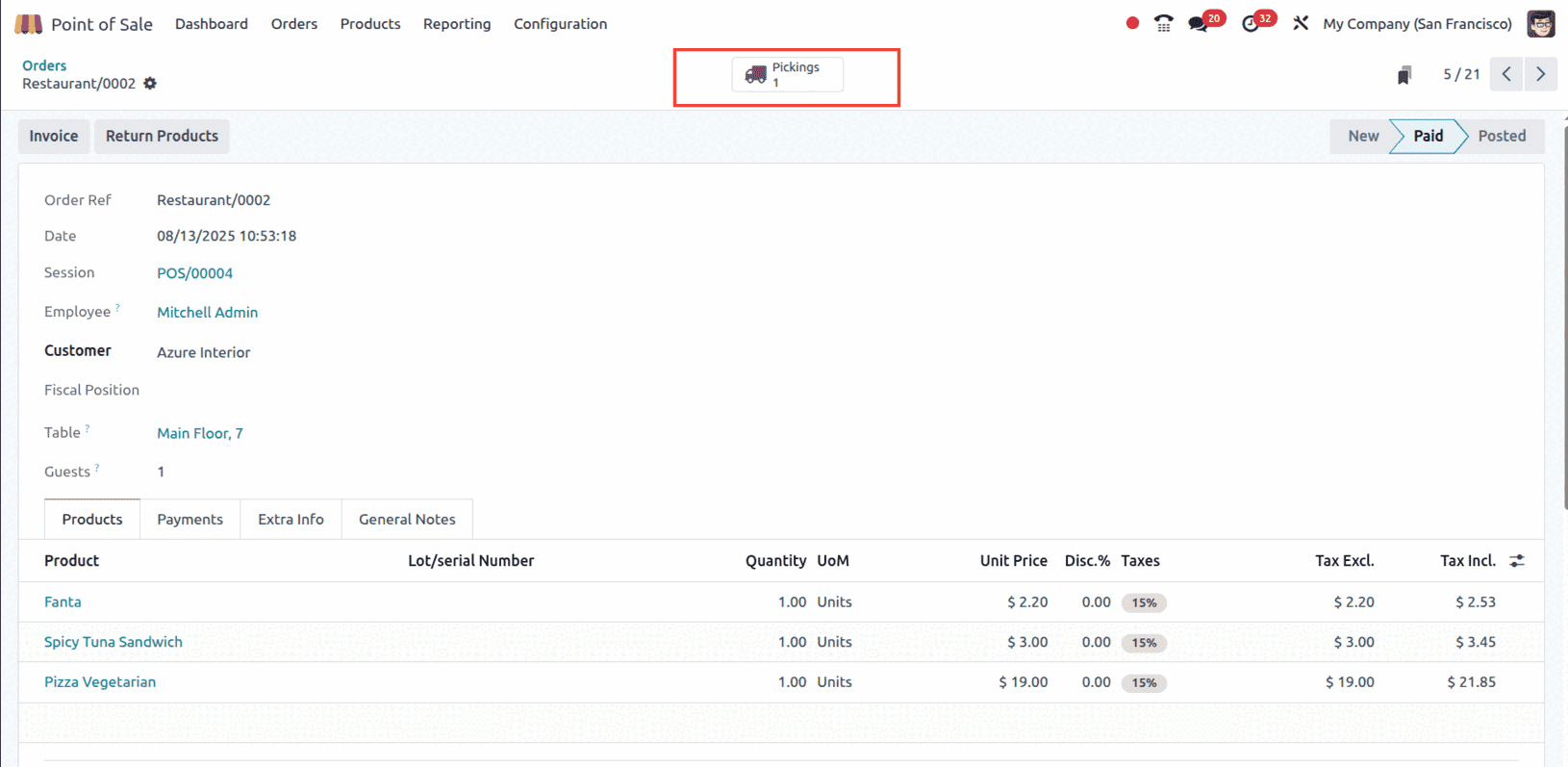Open column options in the products table
1568x767 pixels.
tap(1517, 561)
